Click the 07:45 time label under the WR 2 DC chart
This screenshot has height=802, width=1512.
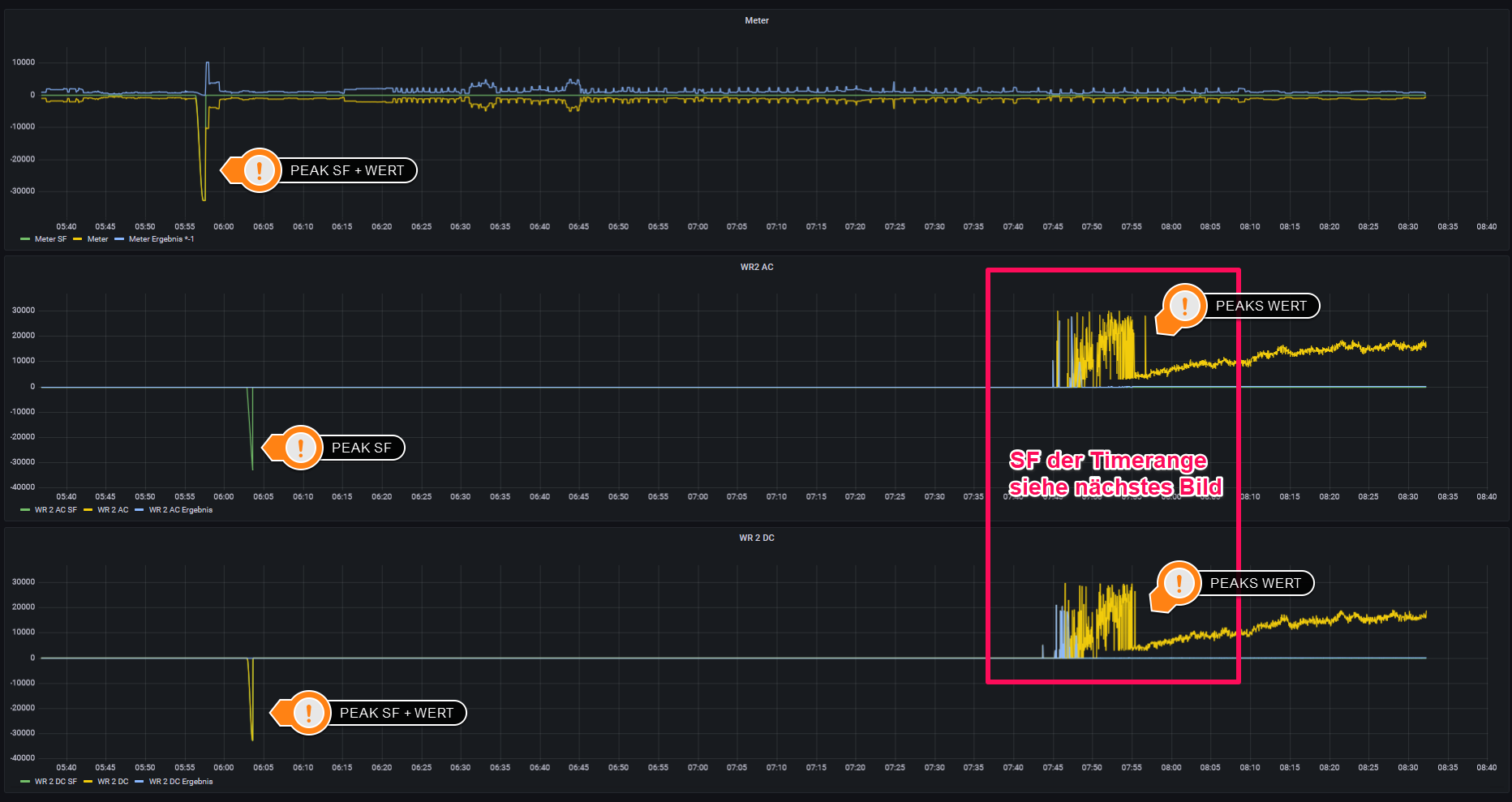point(1053,768)
